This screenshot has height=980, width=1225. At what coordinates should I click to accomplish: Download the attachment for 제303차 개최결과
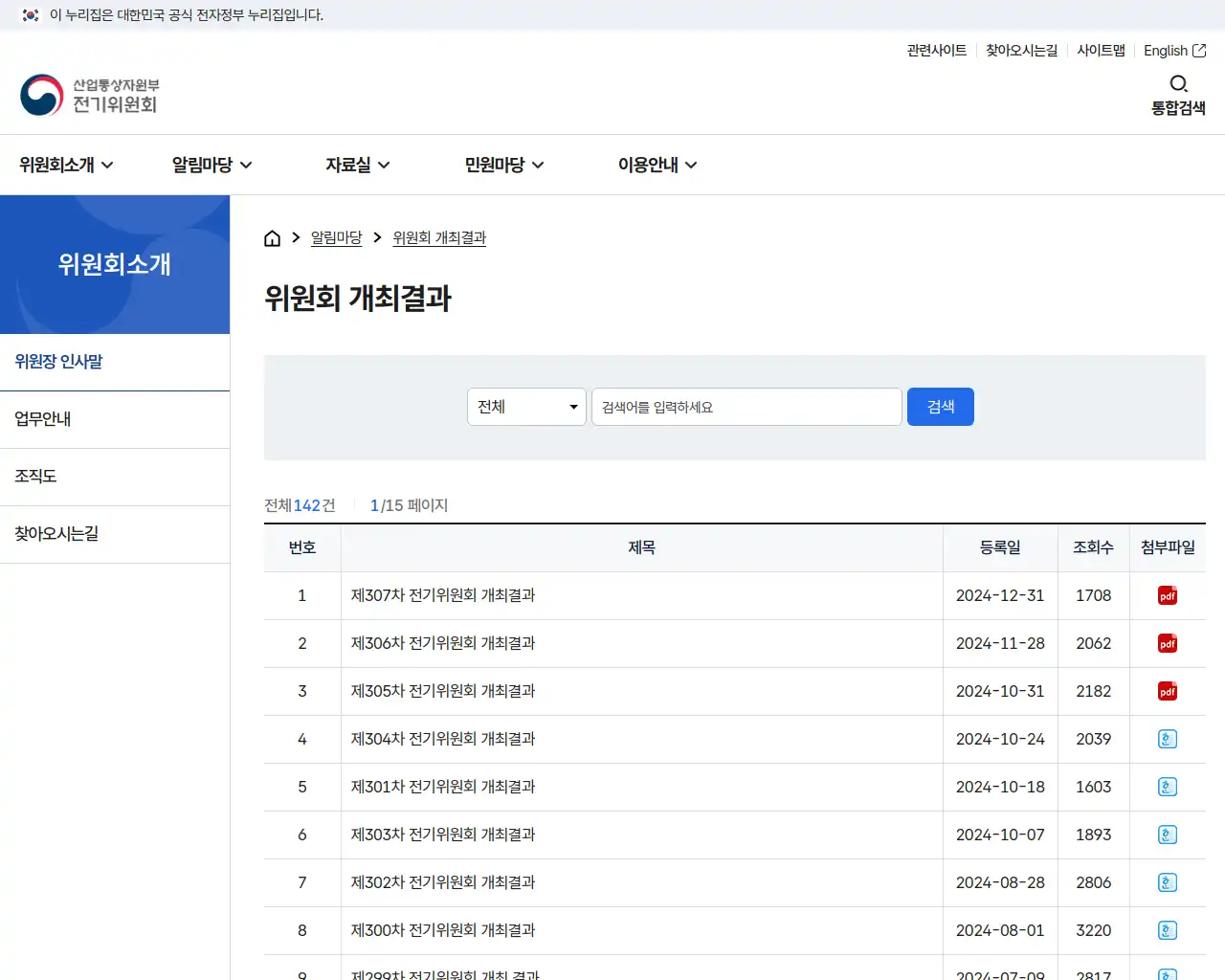tap(1168, 835)
